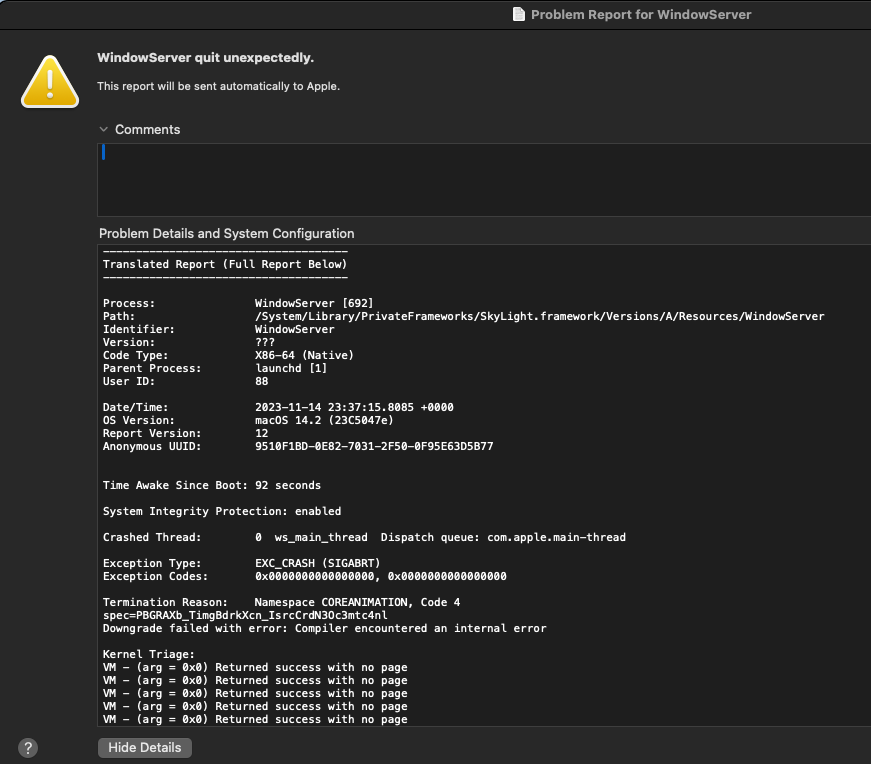This screenshot has height=764, width=871.
Task: Click 'This report will be sent automatically to Apple.'
Action: [x=218, y=86]
